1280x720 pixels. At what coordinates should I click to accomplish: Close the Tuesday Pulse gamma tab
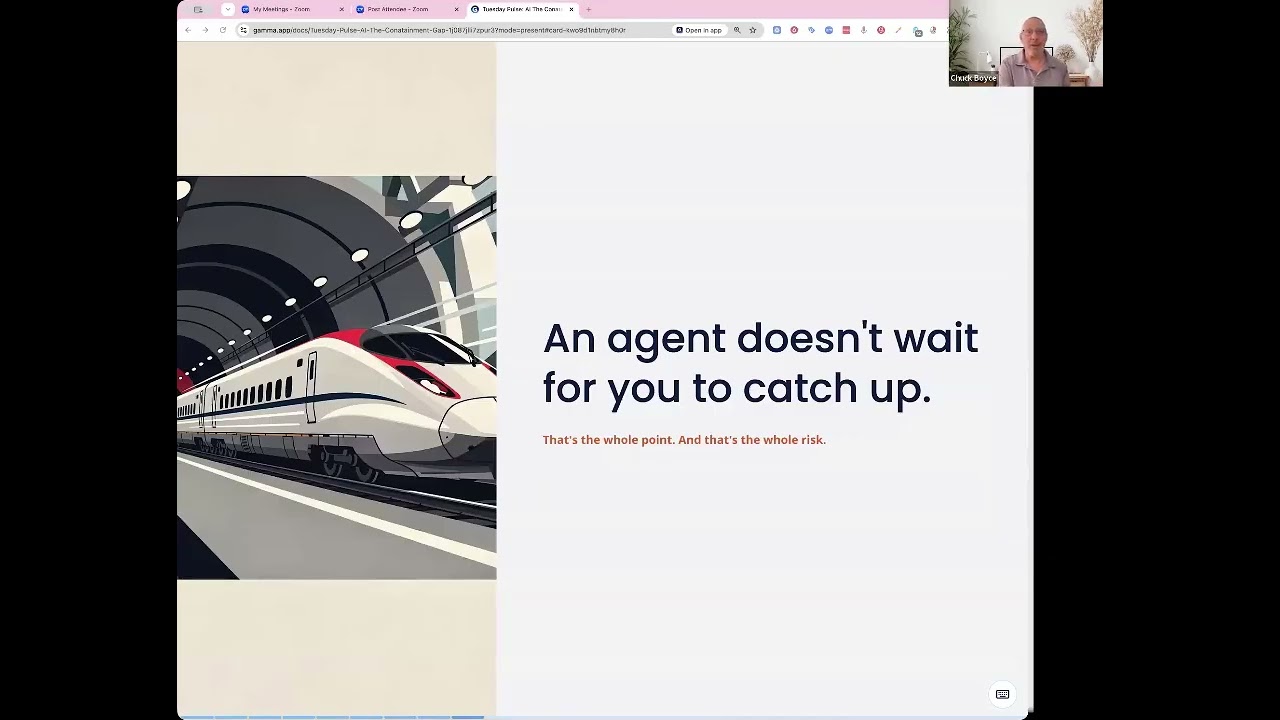coord(572,9)
